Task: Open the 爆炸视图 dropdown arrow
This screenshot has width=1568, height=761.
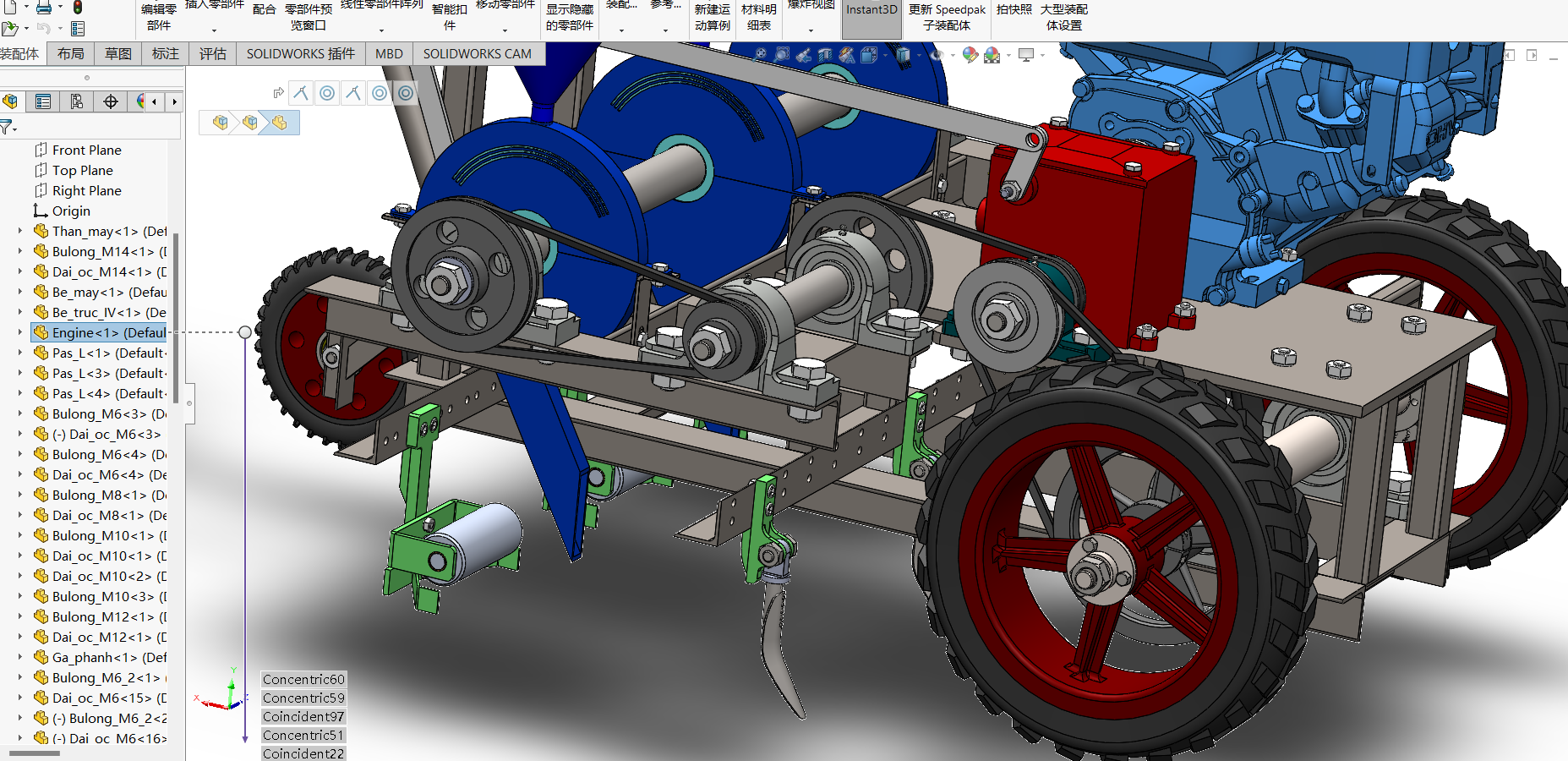Action: [x=811, y=30]
